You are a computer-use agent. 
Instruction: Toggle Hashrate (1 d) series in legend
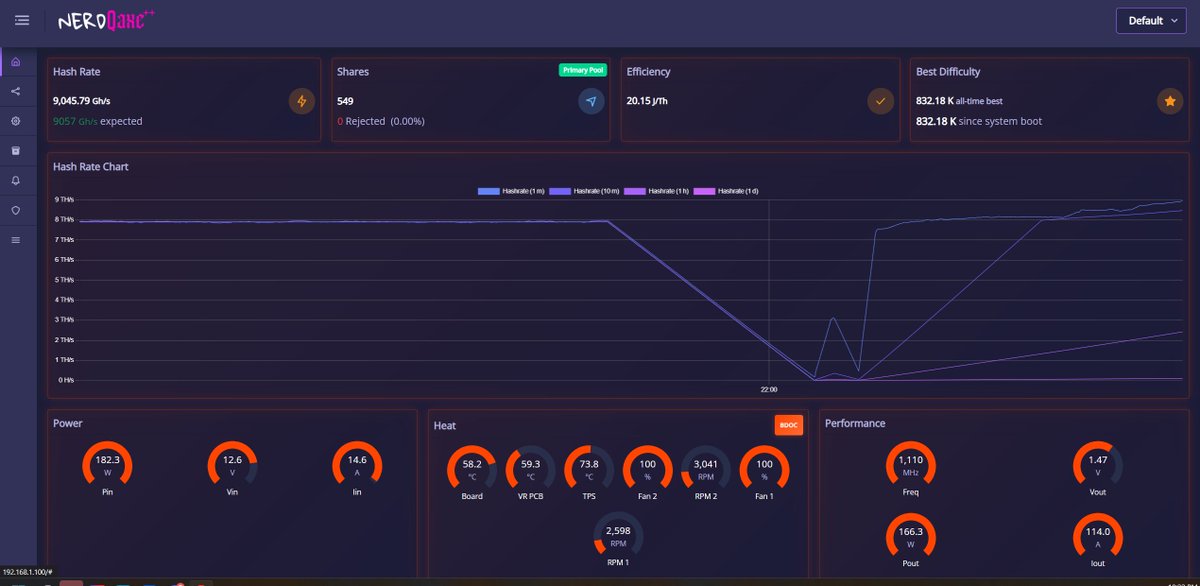pos(725,190)
